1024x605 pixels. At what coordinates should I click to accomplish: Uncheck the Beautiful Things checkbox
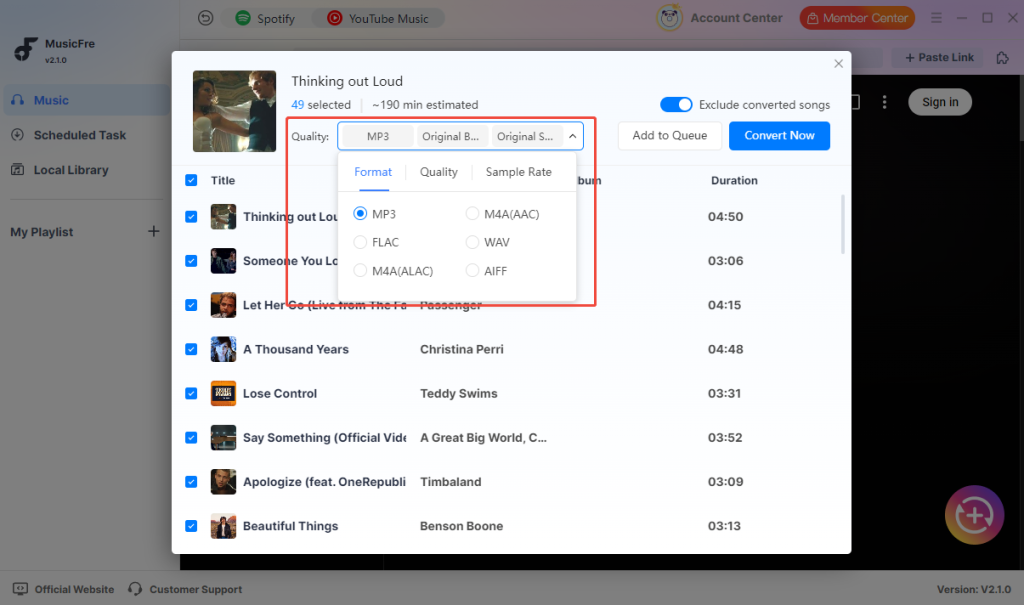(x=191, y=526)
